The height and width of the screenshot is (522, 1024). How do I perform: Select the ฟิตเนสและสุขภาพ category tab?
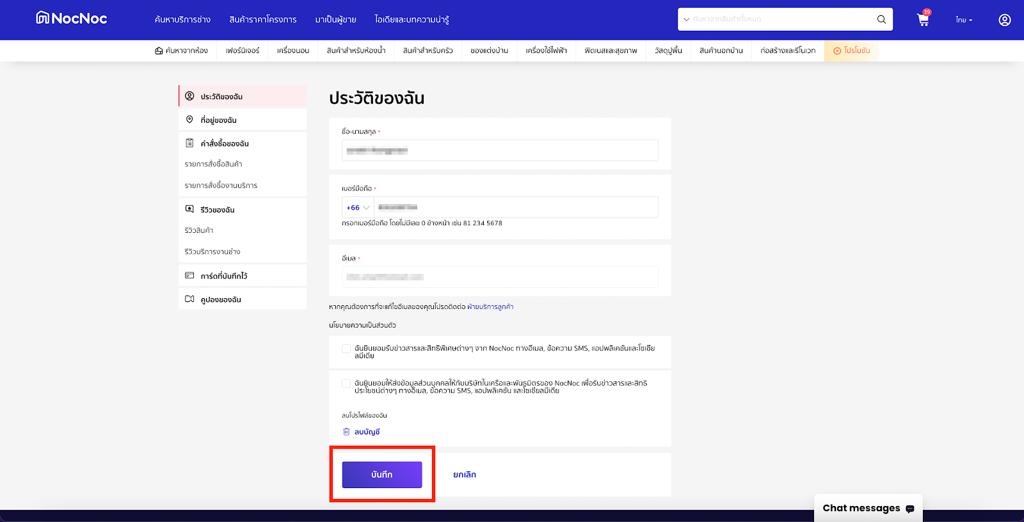pos(611,50)
